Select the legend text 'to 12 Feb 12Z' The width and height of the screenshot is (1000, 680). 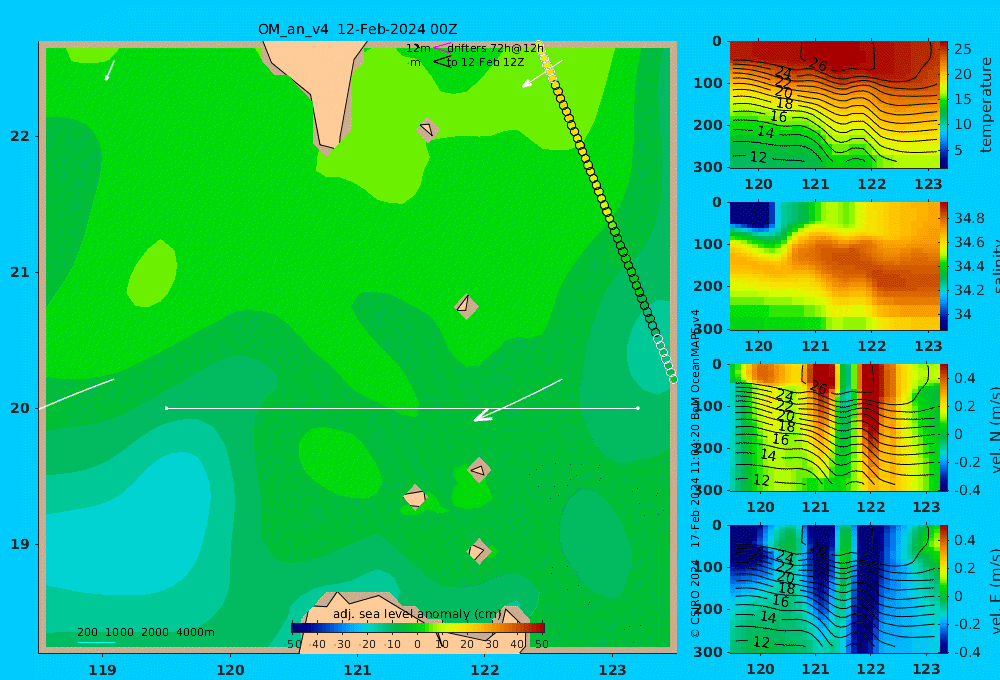point(485,62)
